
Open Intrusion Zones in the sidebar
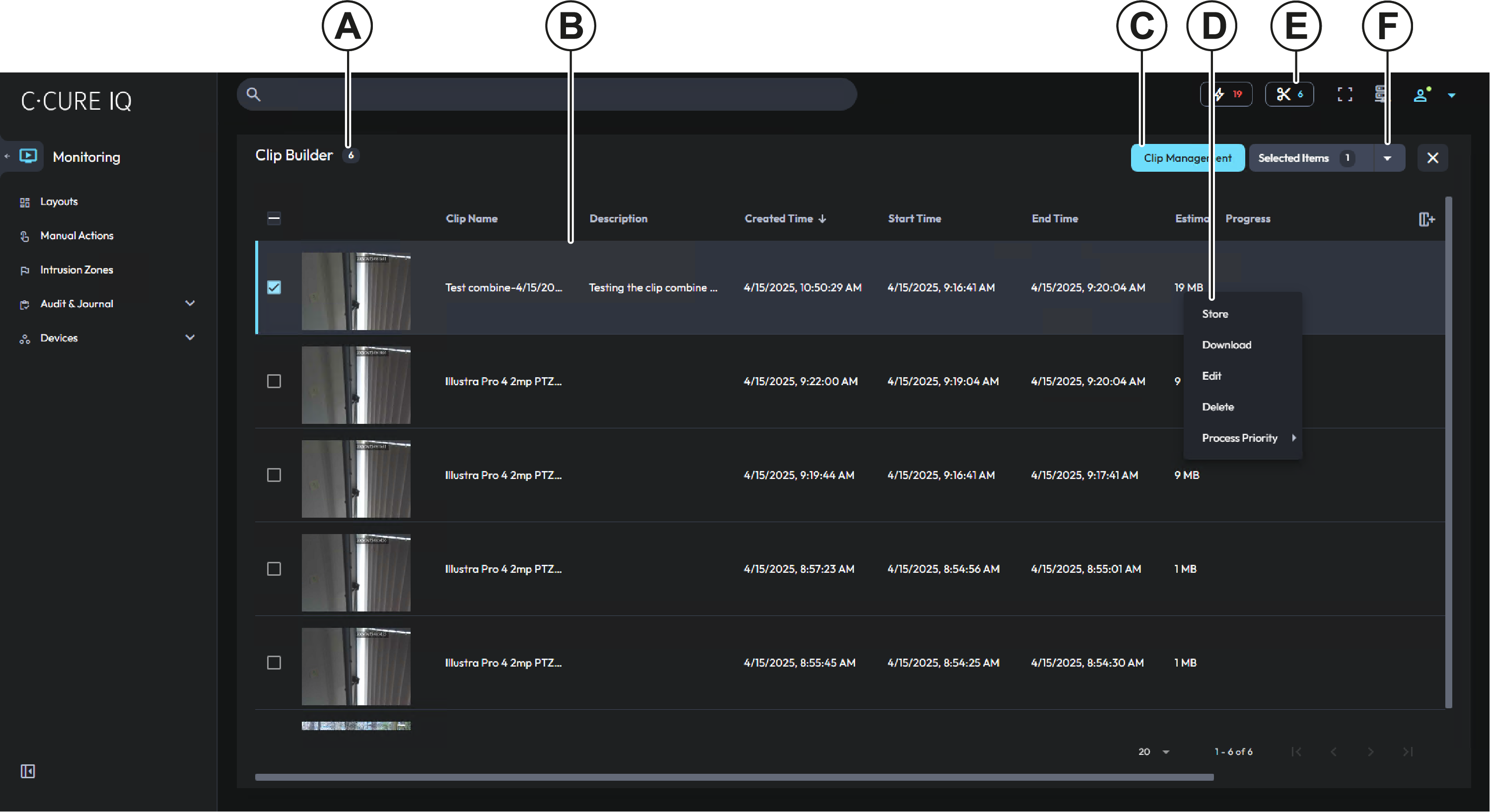pyautogui.click(x=76, y=270)
